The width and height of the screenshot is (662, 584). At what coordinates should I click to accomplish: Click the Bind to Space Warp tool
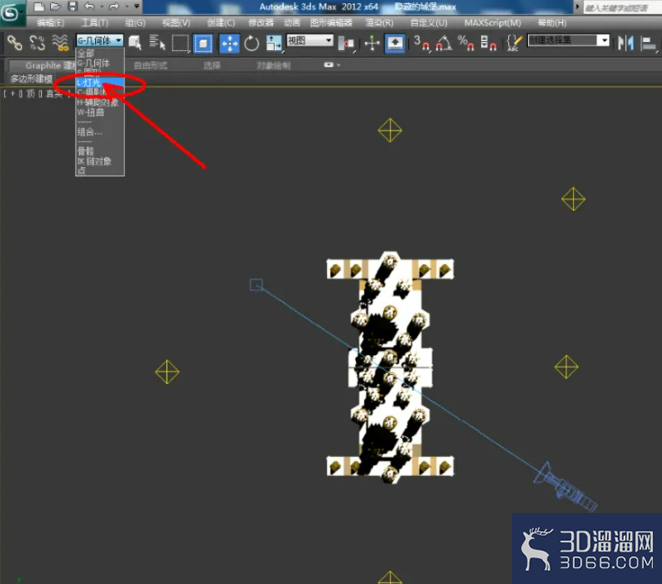[60, 43]
